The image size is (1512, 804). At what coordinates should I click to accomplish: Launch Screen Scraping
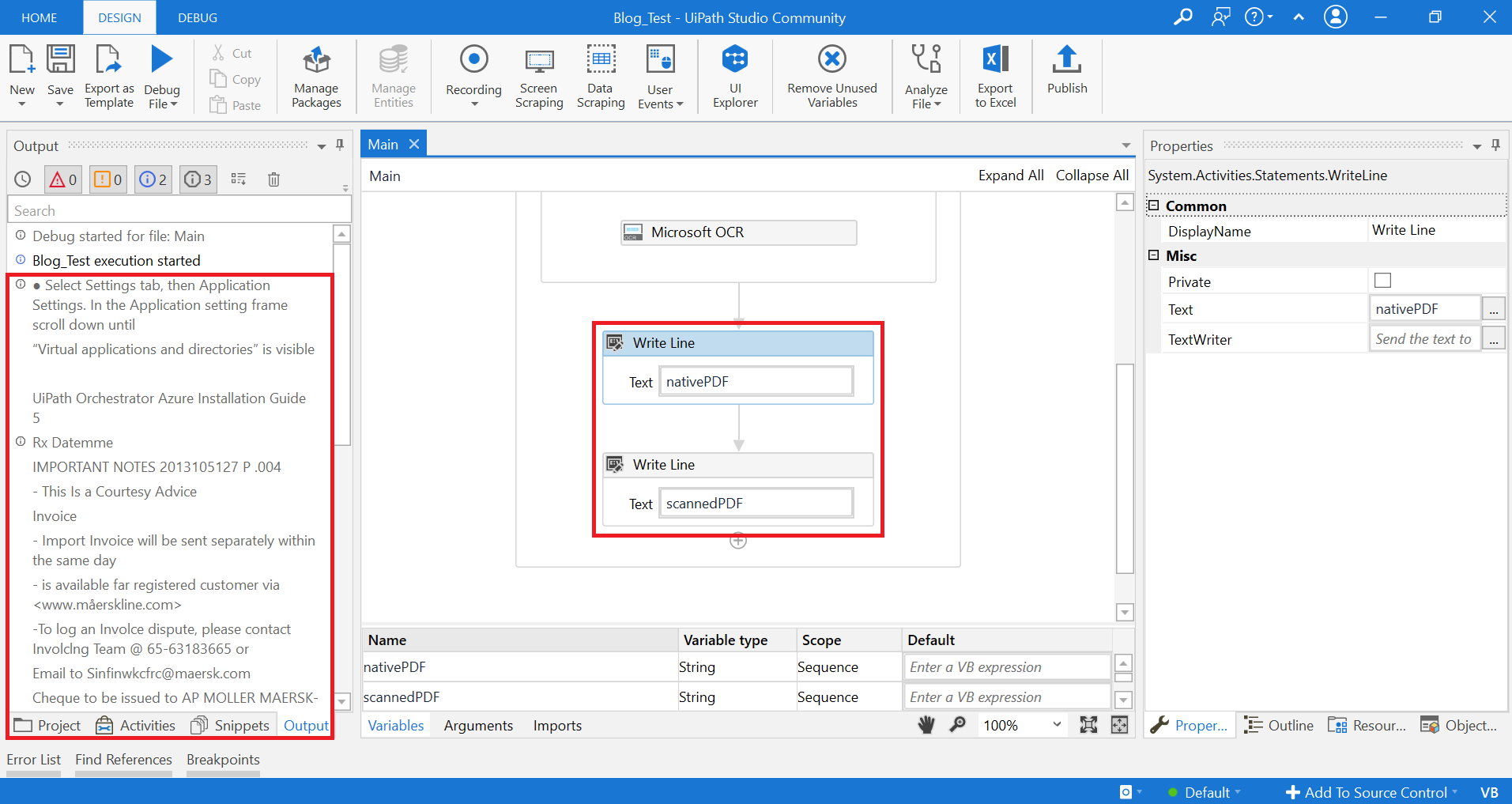pos(539,76)
